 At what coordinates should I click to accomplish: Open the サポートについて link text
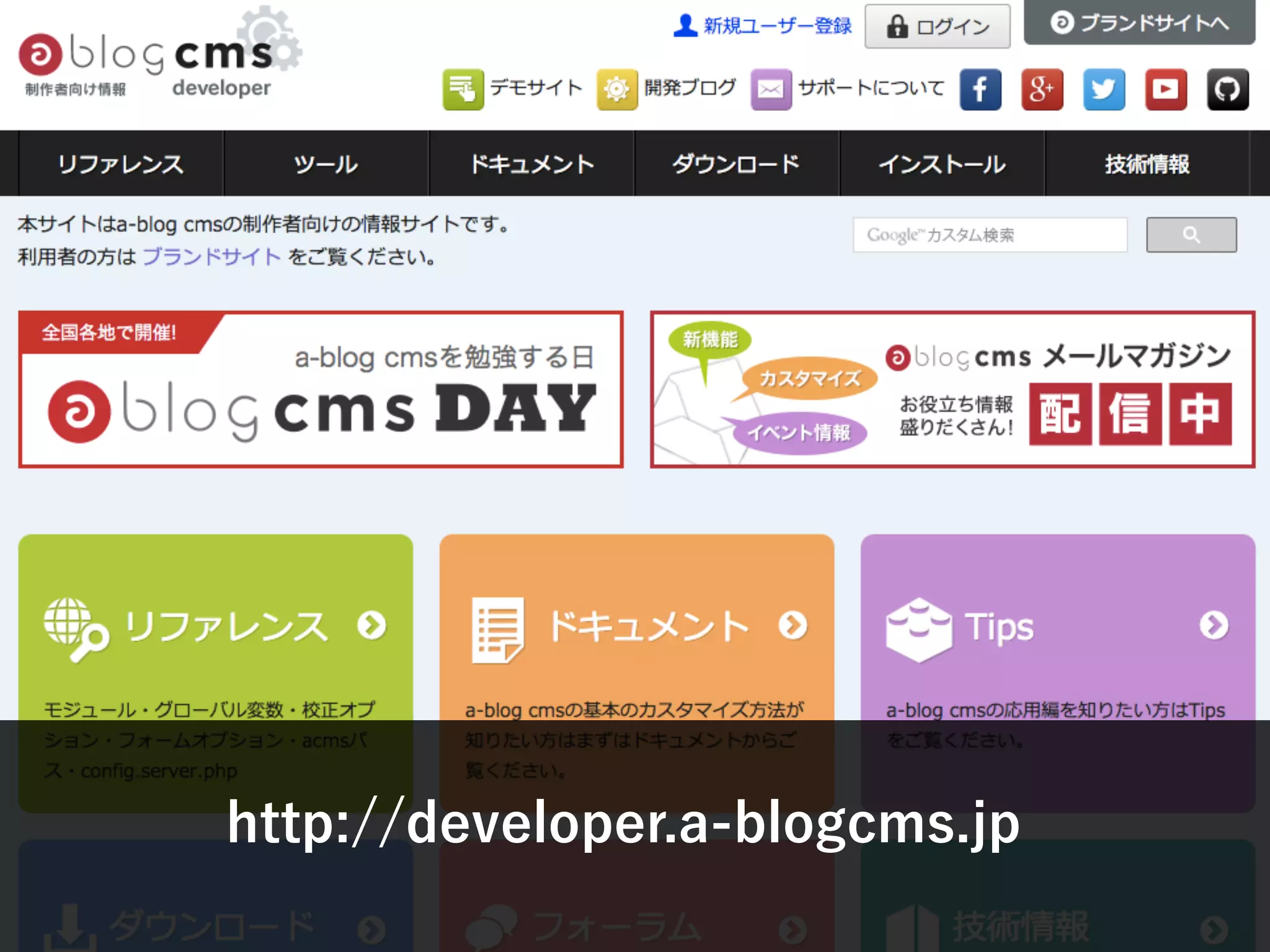coord(871,87)
